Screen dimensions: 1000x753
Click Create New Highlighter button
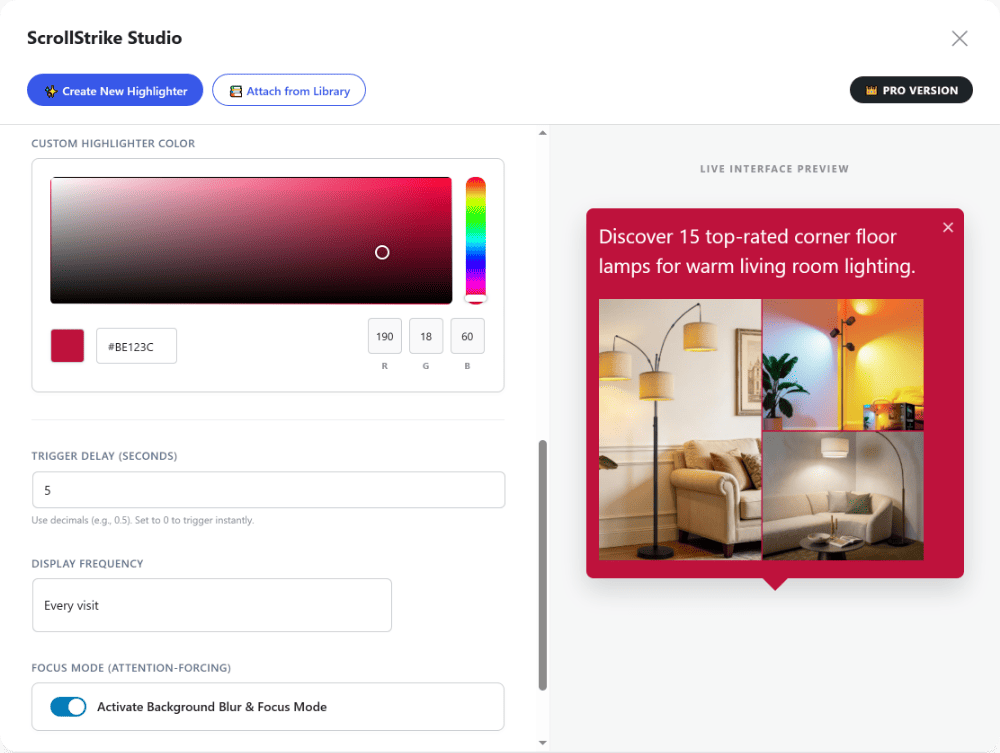point(115,91)
